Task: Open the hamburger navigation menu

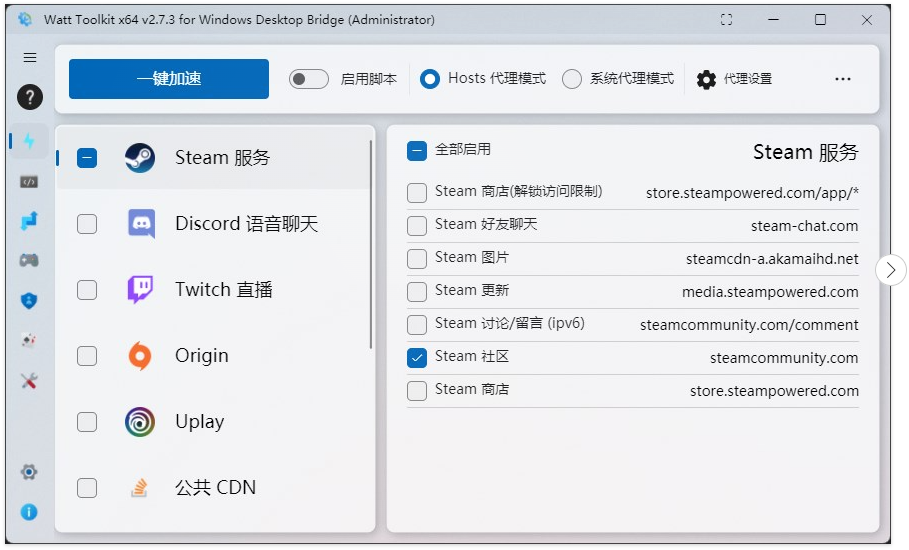Action: [30, 57]
